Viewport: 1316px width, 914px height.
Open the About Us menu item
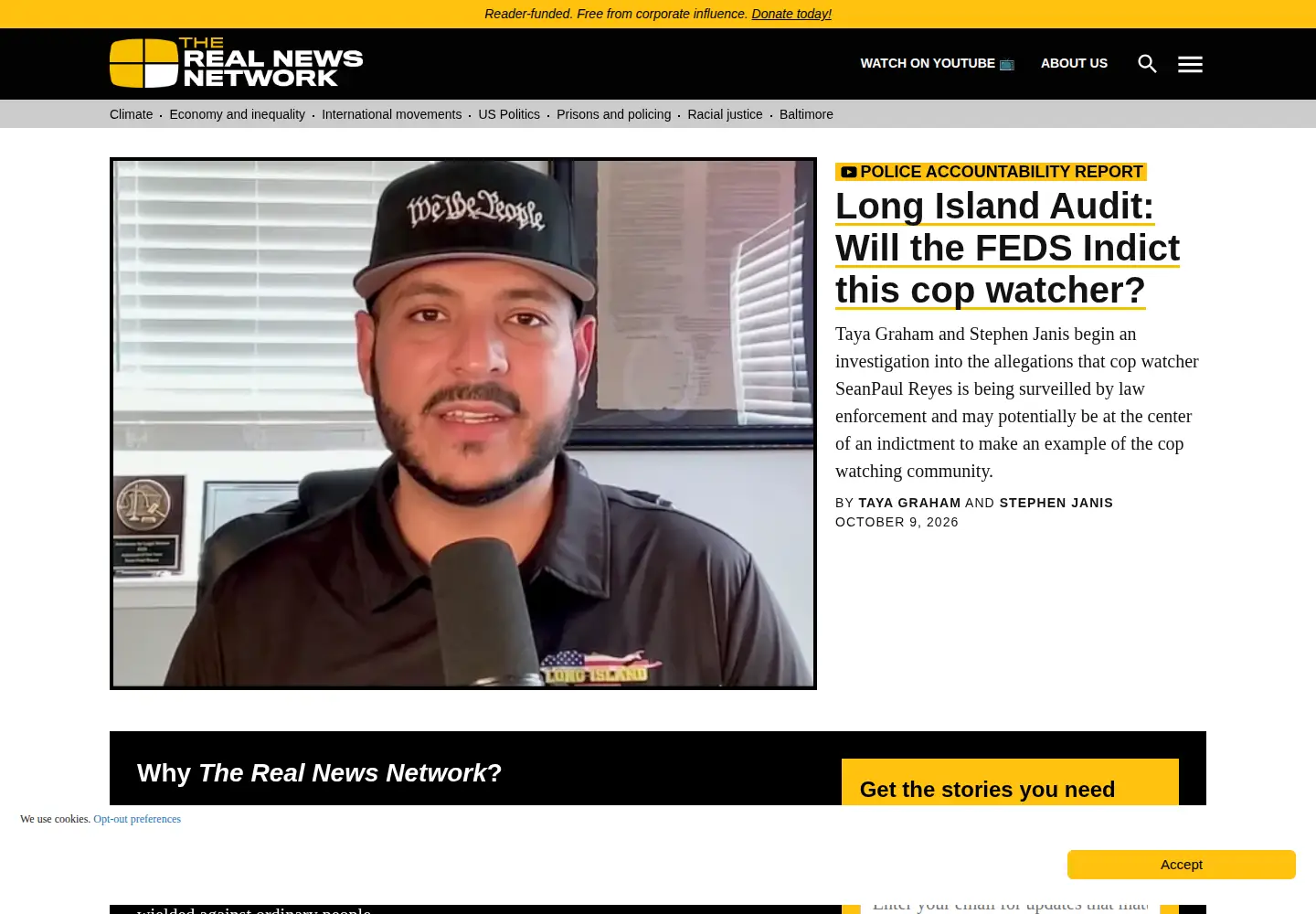pos(1074,63)
